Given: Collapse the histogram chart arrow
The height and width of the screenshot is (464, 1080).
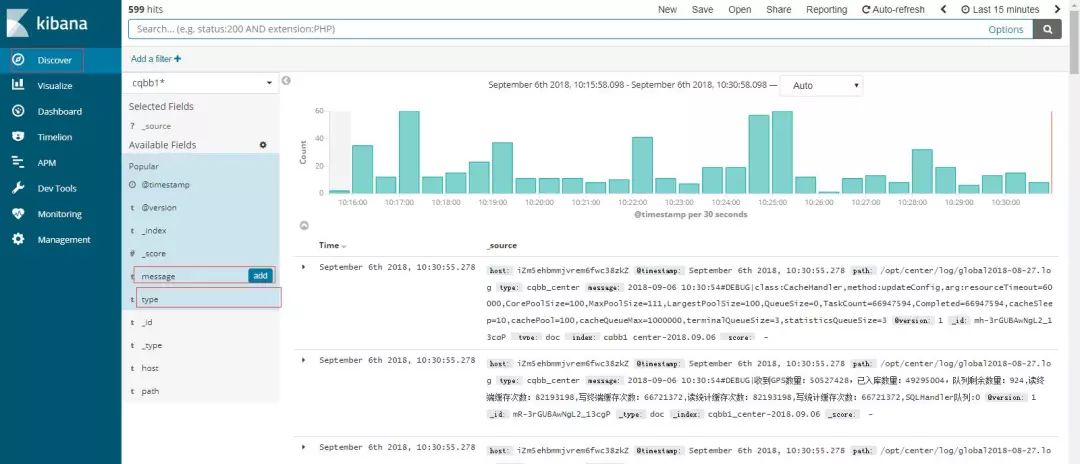Looking at the screenshot, I should pyautogui.click(x=304, y=225).
